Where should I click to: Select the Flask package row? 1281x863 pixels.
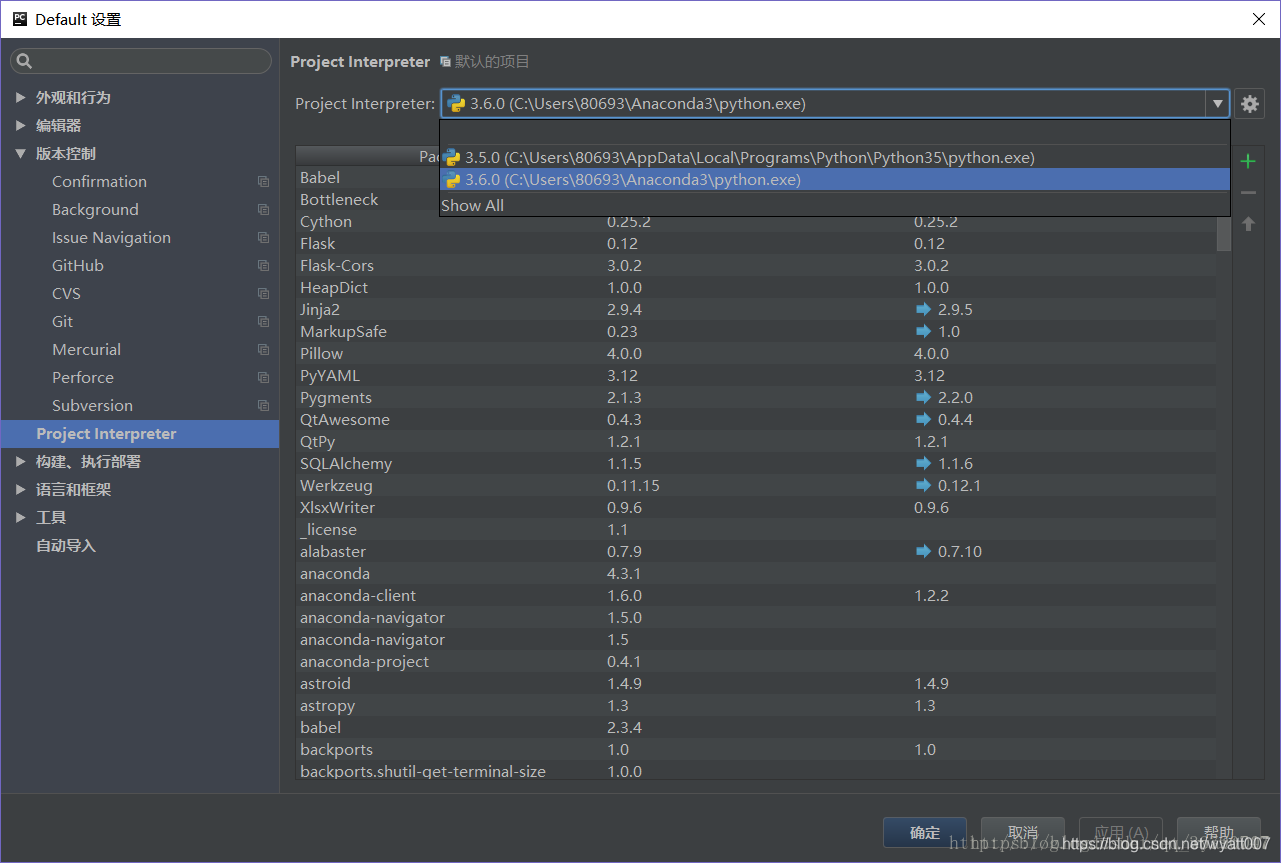pyautogui.click(x=756, y=244)
